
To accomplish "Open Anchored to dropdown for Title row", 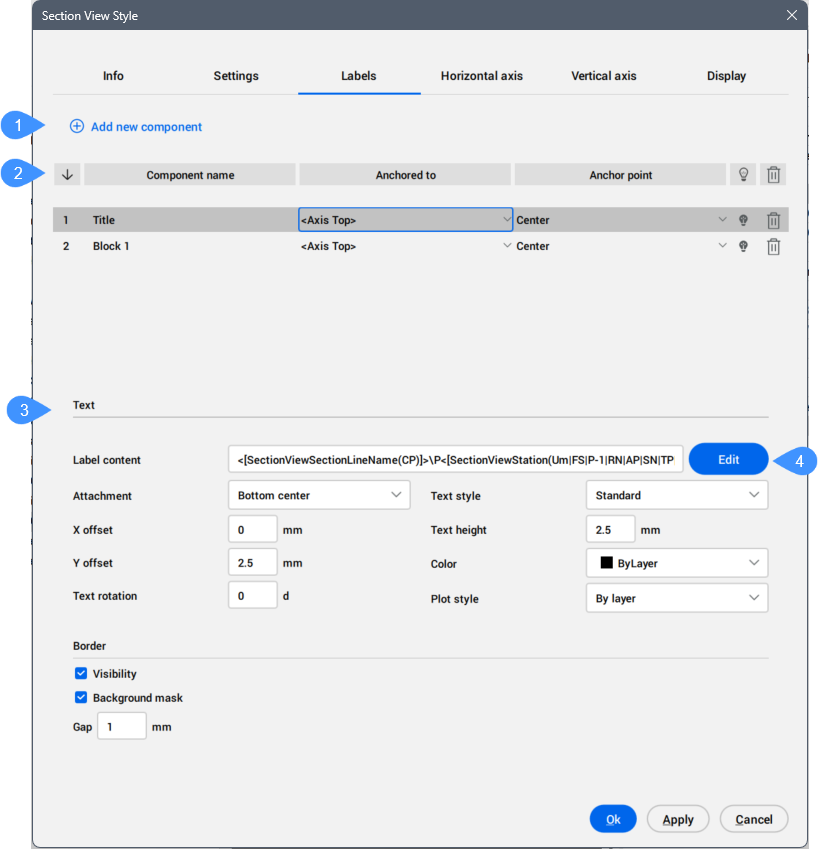I will click(406, 220).
